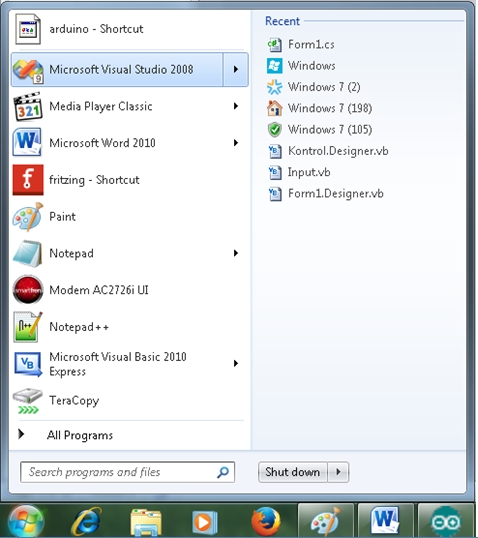Launch Notepad++ icon
478x538 pixels.
coord(28,327)
